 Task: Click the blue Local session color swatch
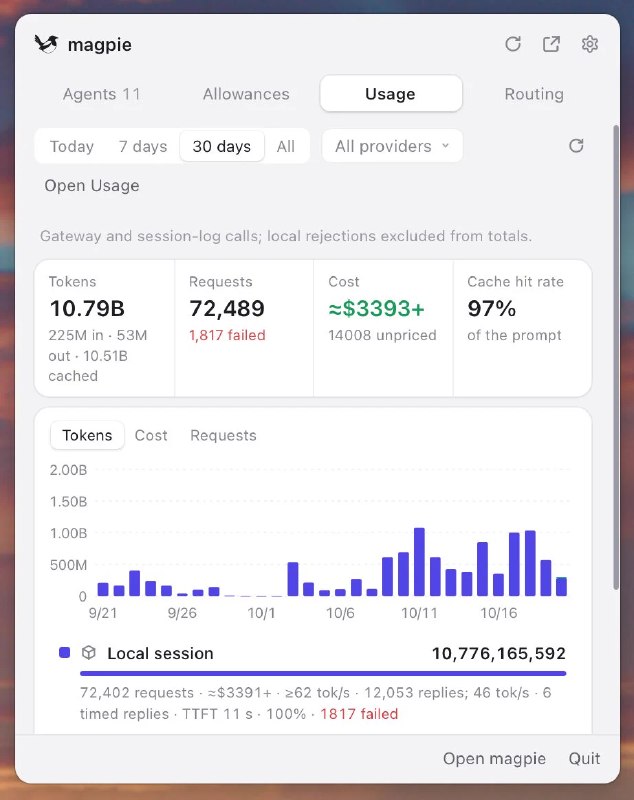click(64, 653)
